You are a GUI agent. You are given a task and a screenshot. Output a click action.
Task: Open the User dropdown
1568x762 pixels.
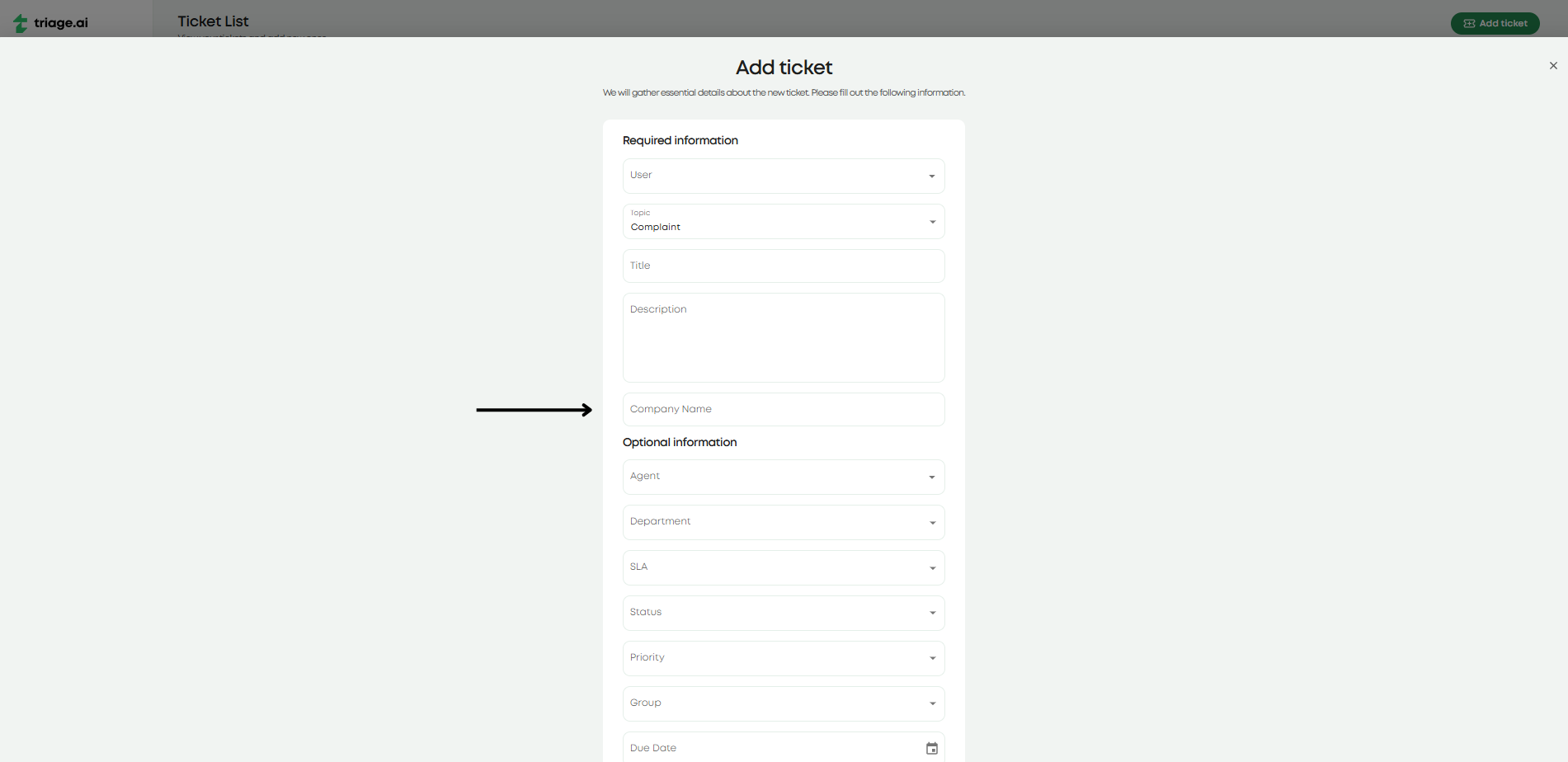point(931,176)
